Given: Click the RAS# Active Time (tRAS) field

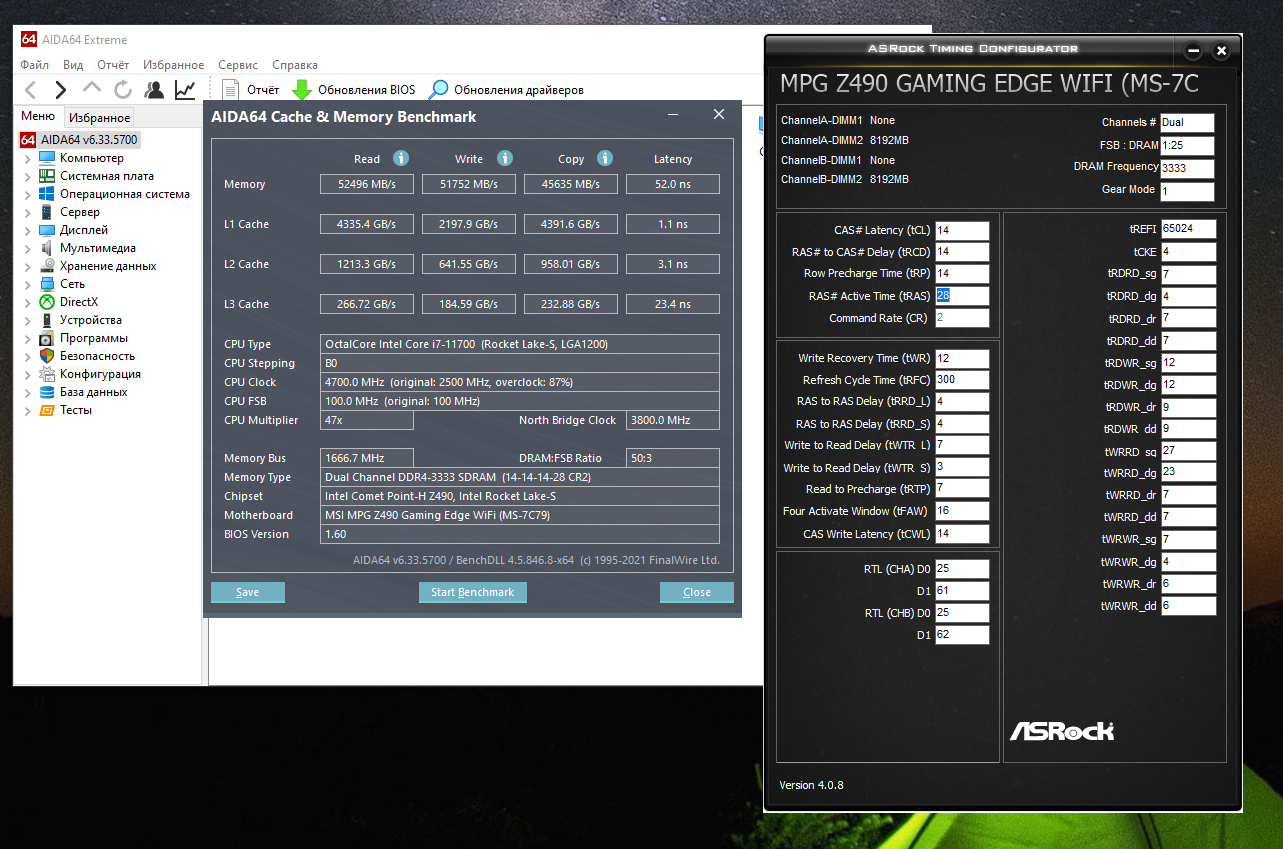Looking at the screenshot, I should pos(962,296).
